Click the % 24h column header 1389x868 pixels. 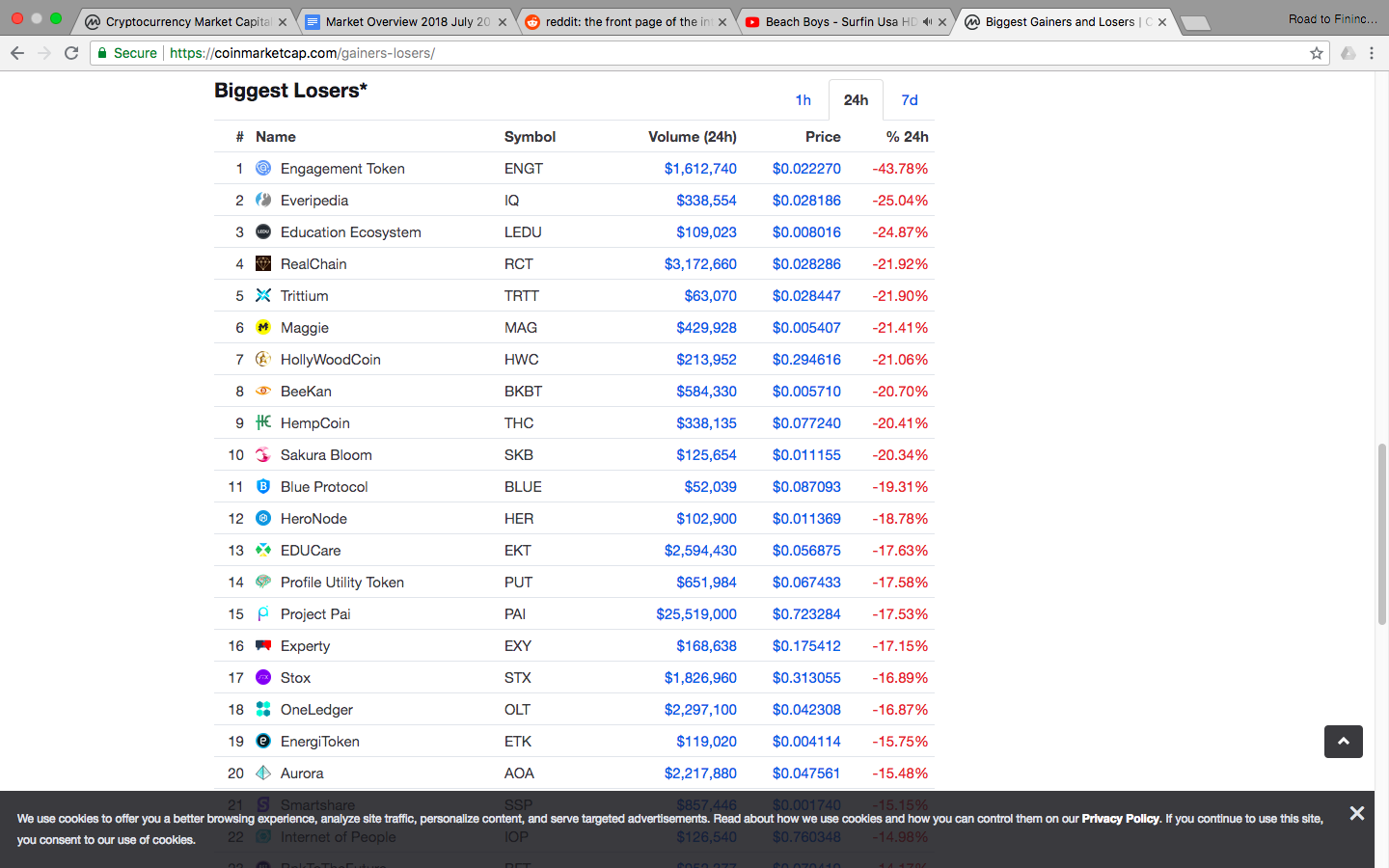point(908,137)
